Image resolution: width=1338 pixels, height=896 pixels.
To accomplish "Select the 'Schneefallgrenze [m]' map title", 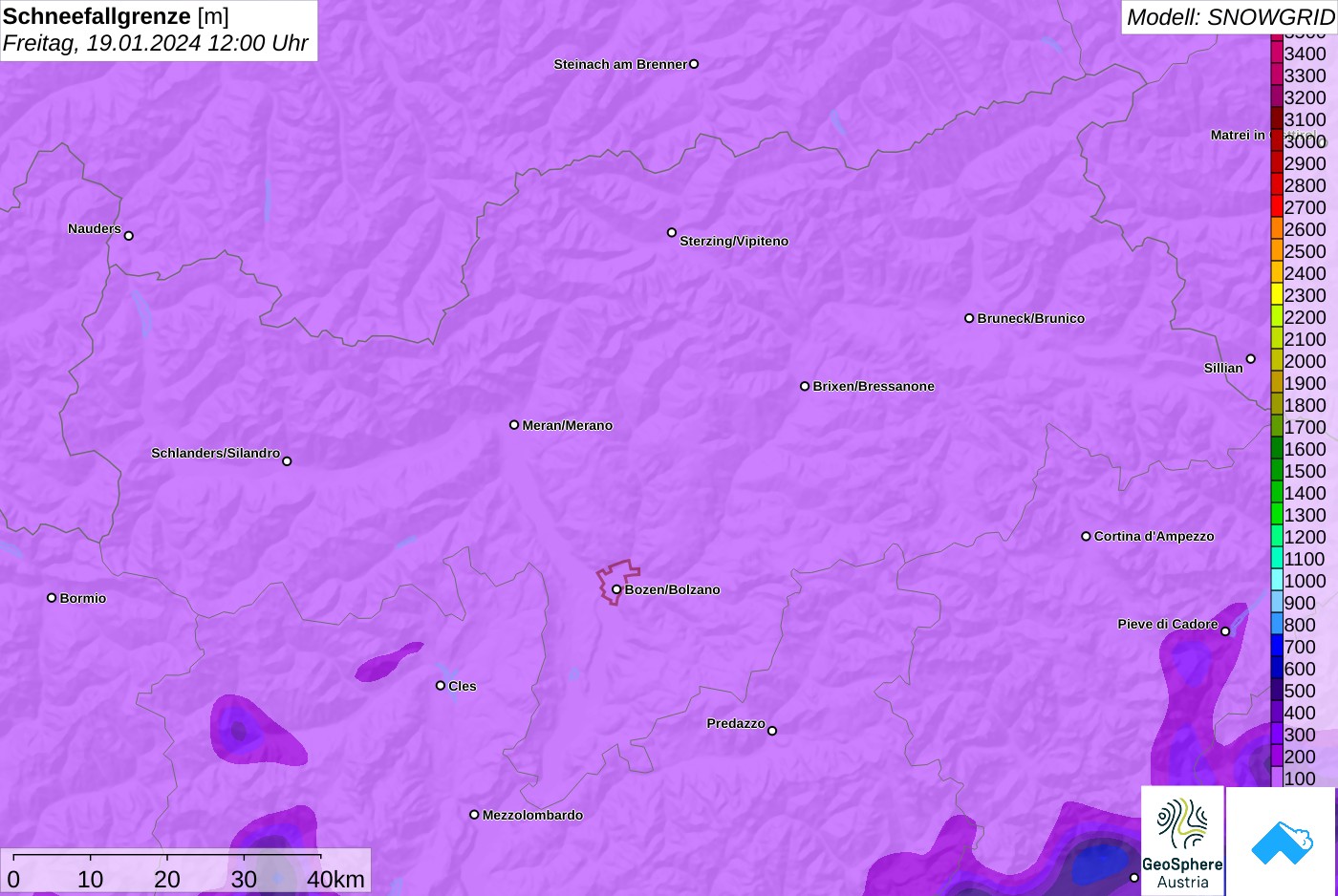I will click(x=116, y=16).
